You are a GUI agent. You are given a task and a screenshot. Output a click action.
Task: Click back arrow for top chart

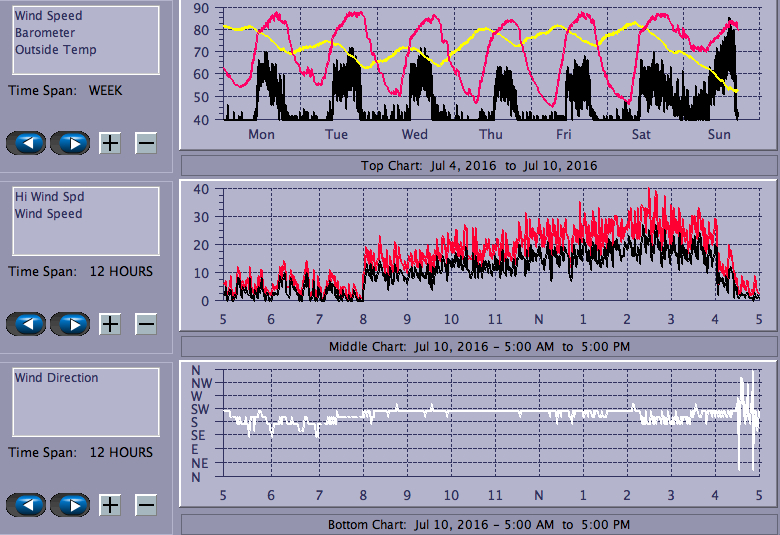click(x=29, y=143)
